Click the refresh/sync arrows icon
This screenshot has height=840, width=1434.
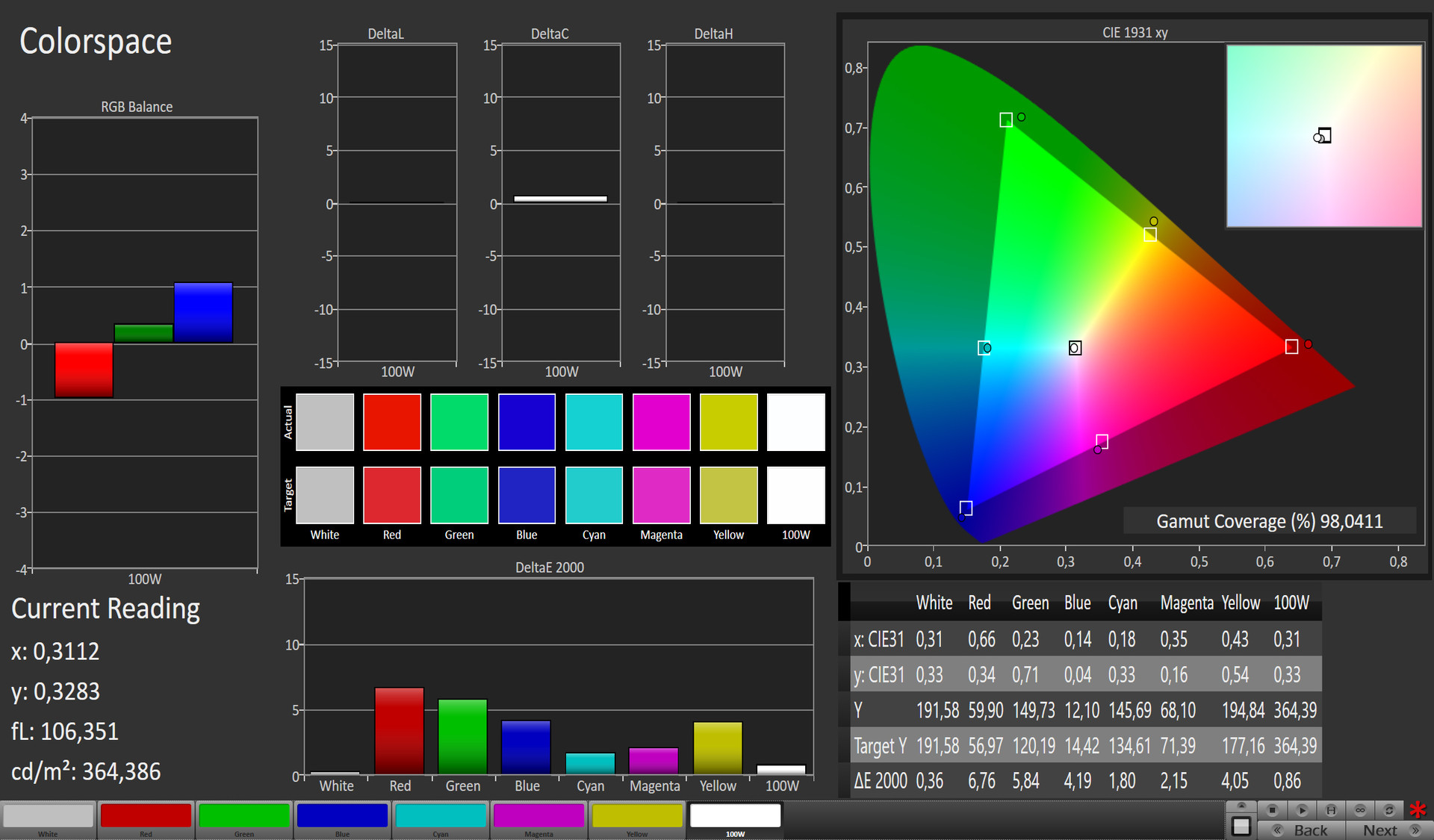pos(1389,810)
